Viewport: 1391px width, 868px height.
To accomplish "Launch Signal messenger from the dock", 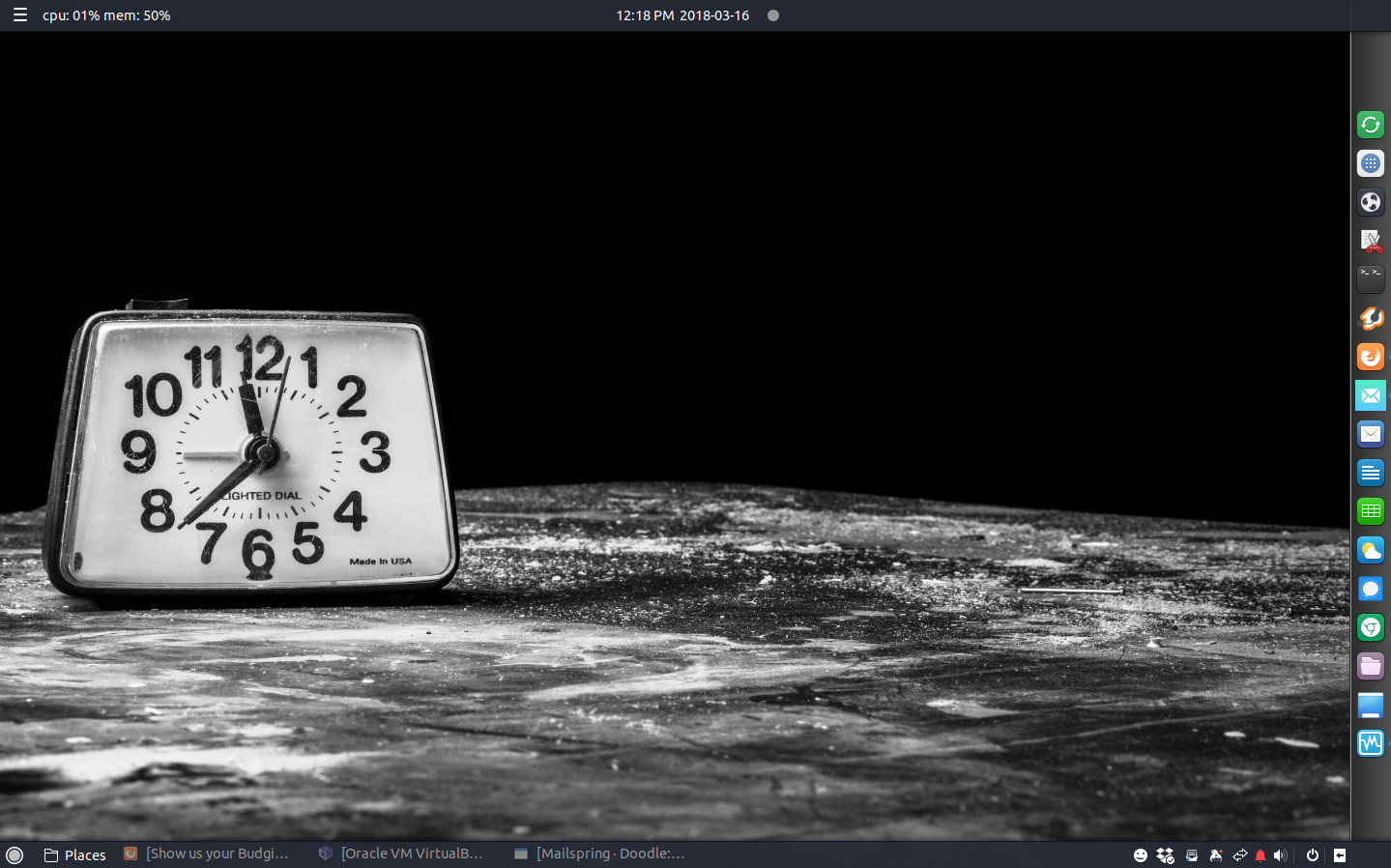I will [x=1370, y=589].
